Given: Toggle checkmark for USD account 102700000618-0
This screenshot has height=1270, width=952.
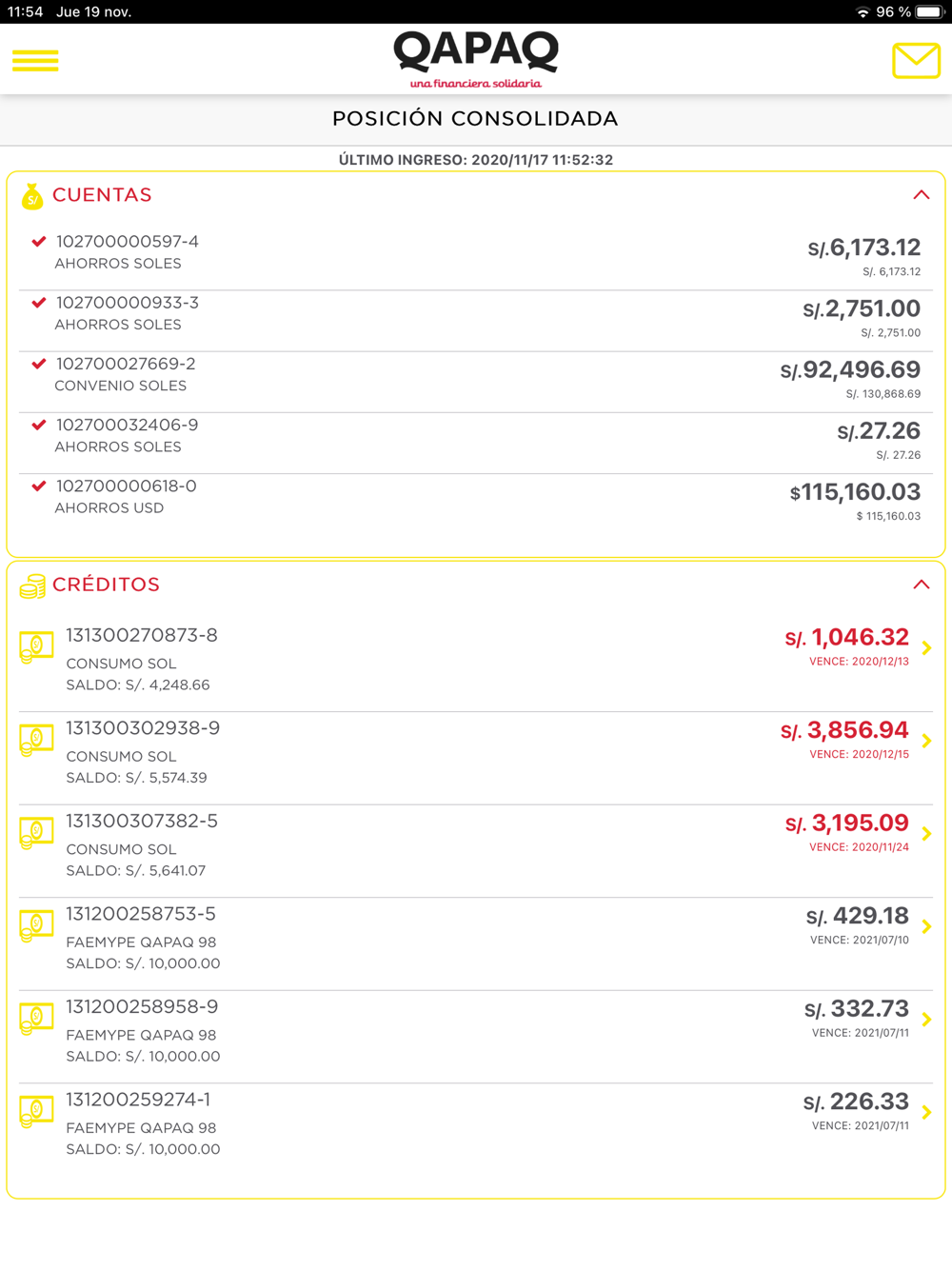Looking at the screenshot, I should [x=39, y=486].
